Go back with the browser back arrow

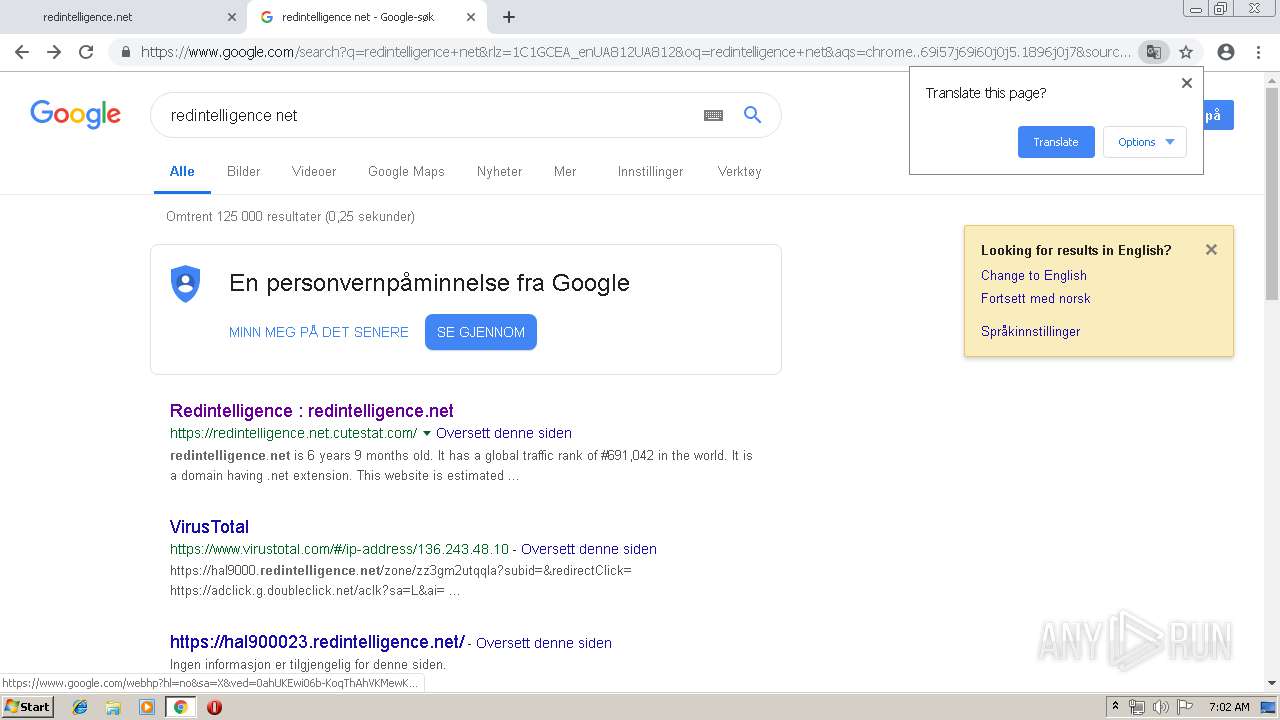pyautogui.click(x=22, y=52)
